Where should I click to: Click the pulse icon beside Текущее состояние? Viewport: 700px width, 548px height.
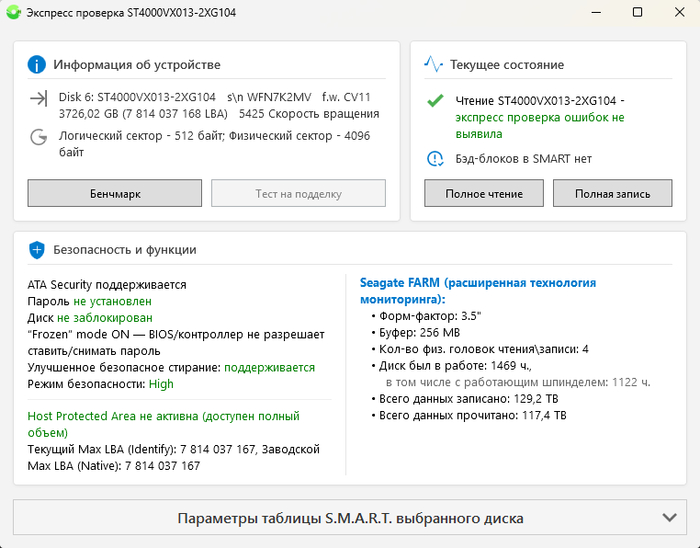pyautogui.click(x=434, y=65)
